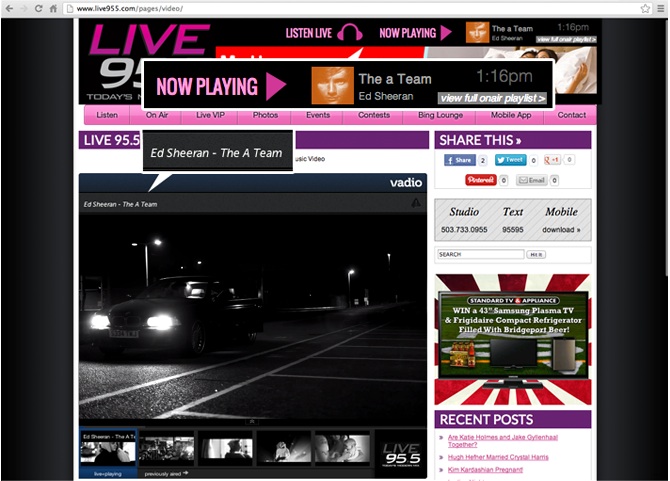Open the Bing Lounge menu item
This screenshot has height=481, width=670.
[440, 115]
